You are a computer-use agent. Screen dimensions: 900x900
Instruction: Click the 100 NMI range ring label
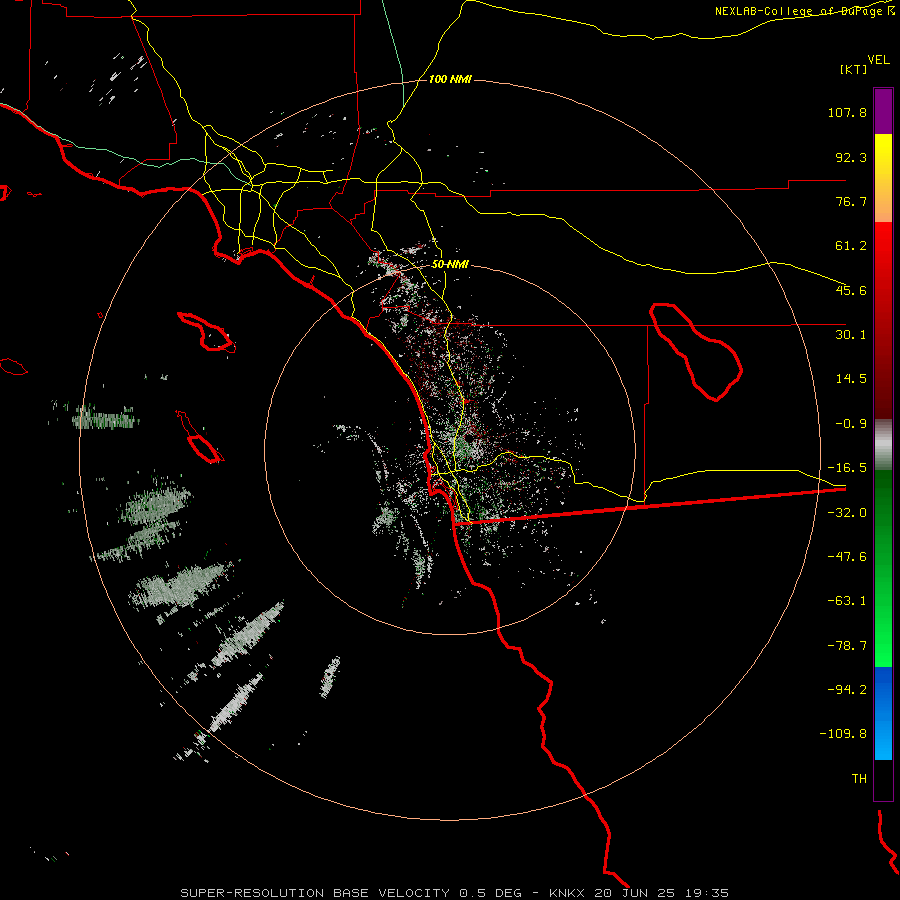coord(450,79)
